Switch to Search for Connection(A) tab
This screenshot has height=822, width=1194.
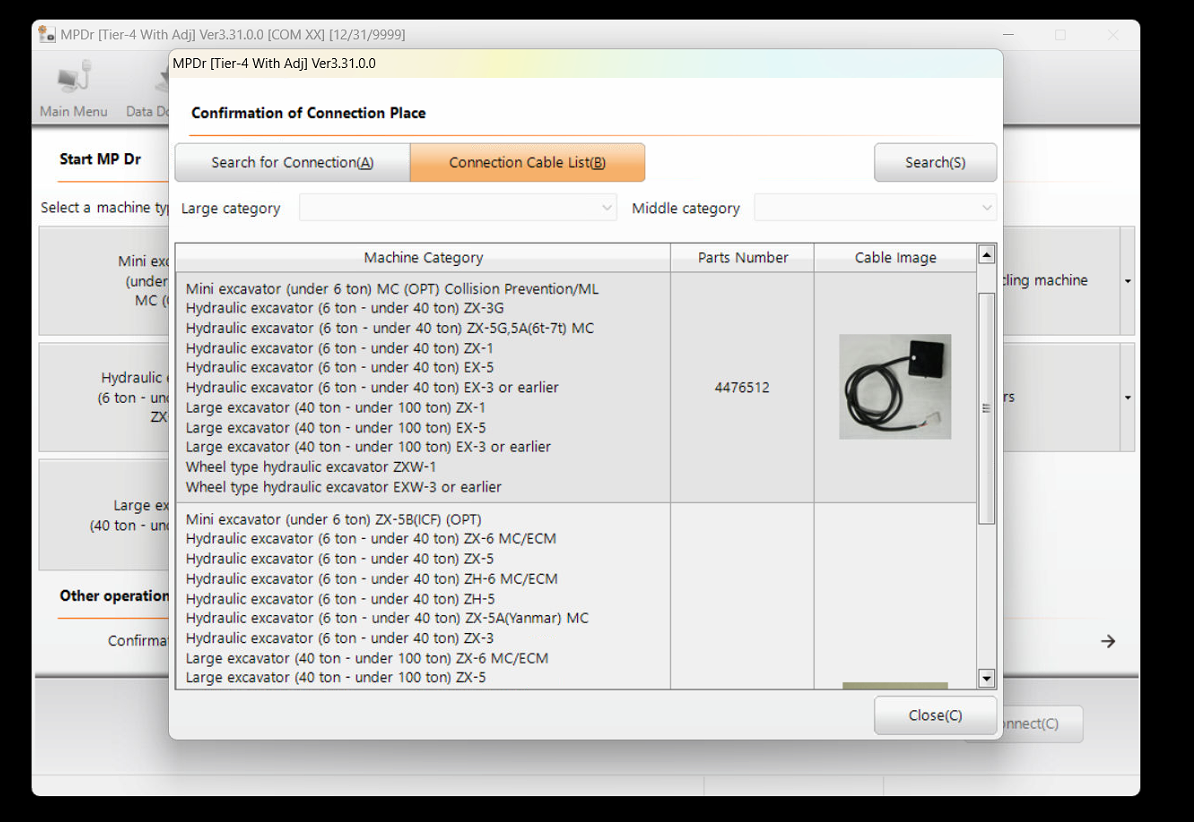click(292, 162)
